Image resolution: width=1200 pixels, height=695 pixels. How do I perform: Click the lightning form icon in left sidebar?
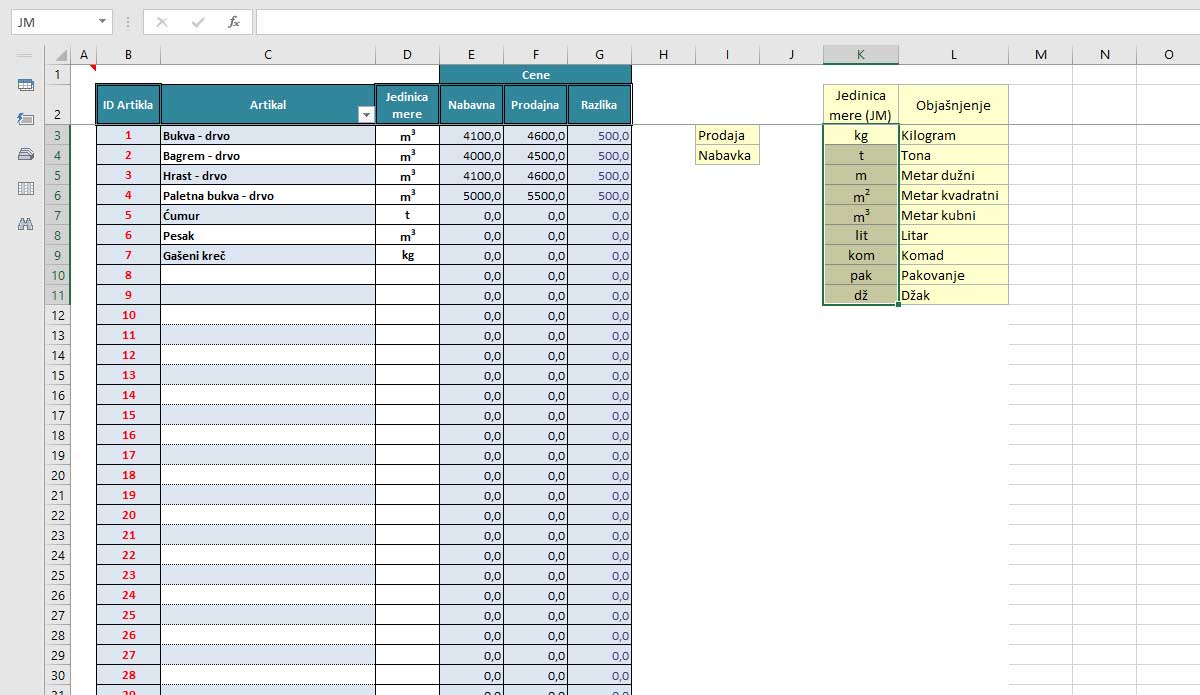coord(26,119)
